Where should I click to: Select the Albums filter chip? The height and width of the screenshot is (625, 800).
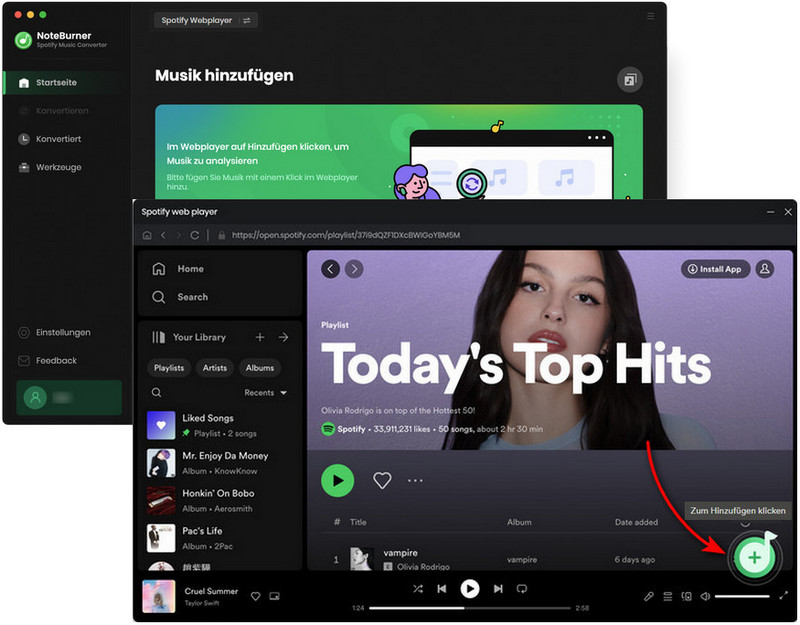pos(260,368)
